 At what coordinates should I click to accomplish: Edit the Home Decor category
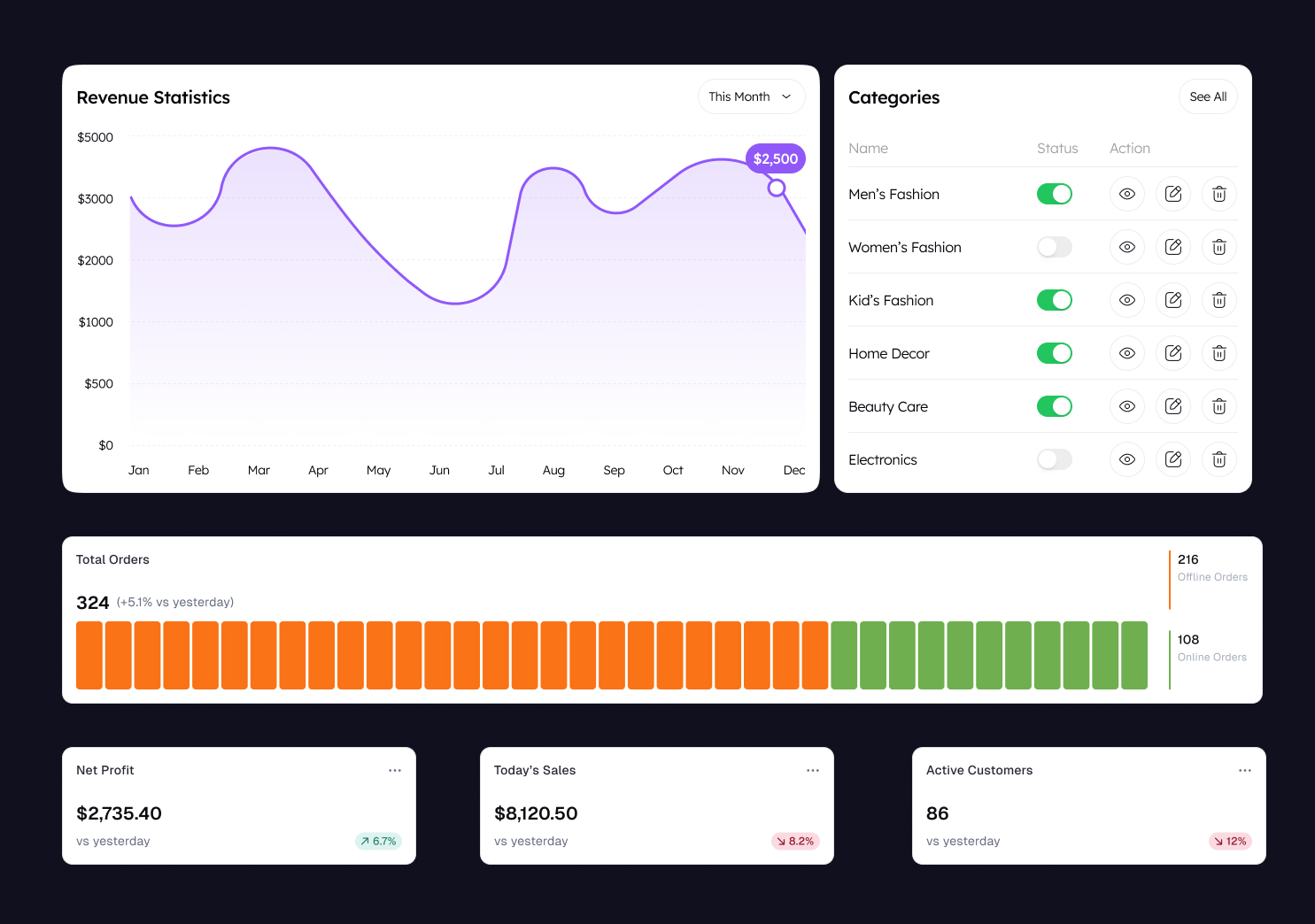[1172, 353]
